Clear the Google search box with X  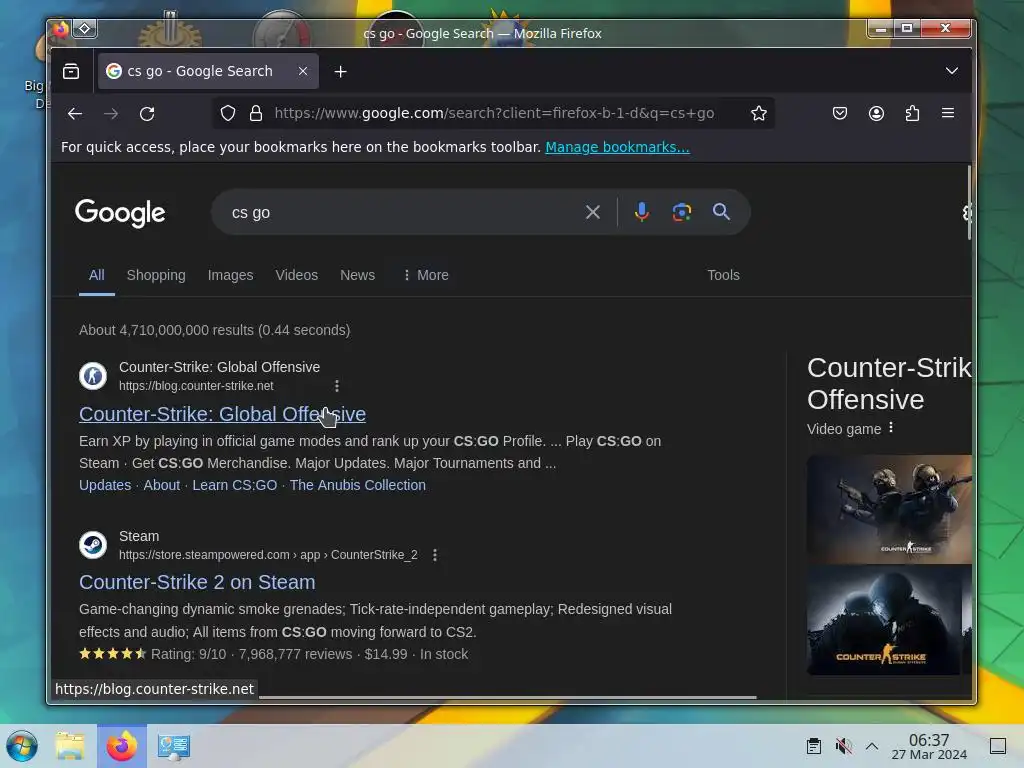(592, 212)
